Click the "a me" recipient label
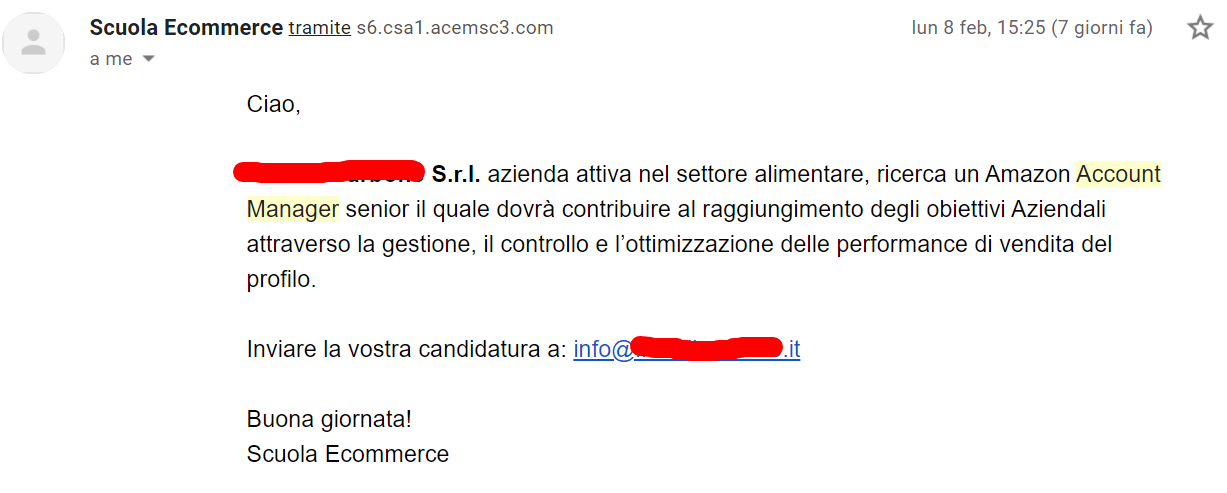The width and height of the screenshot is (1227, 493). coord(111,59)
